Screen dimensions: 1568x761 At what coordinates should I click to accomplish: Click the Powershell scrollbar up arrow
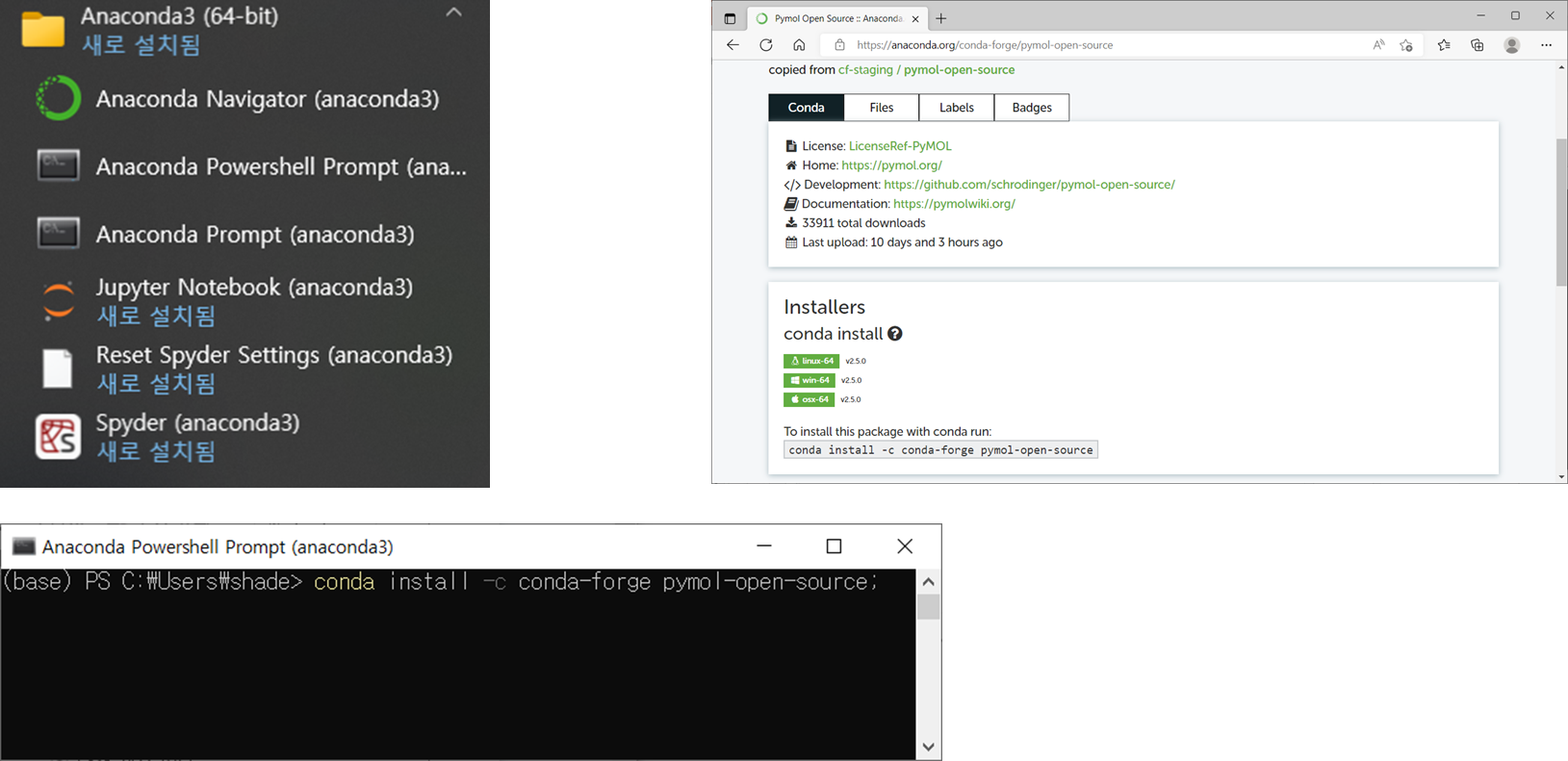click(928, 581)
